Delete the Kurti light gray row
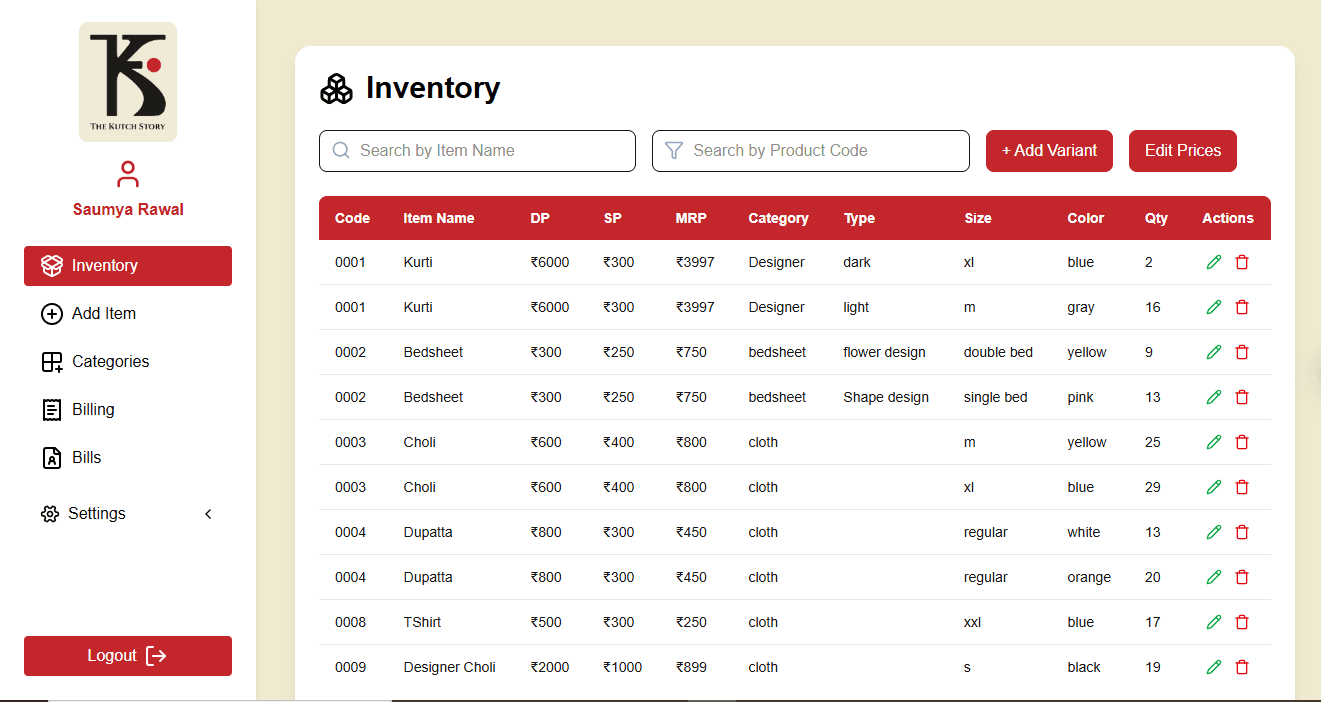This screenshot has width=1321, height=702. [x=1242, y=307]
